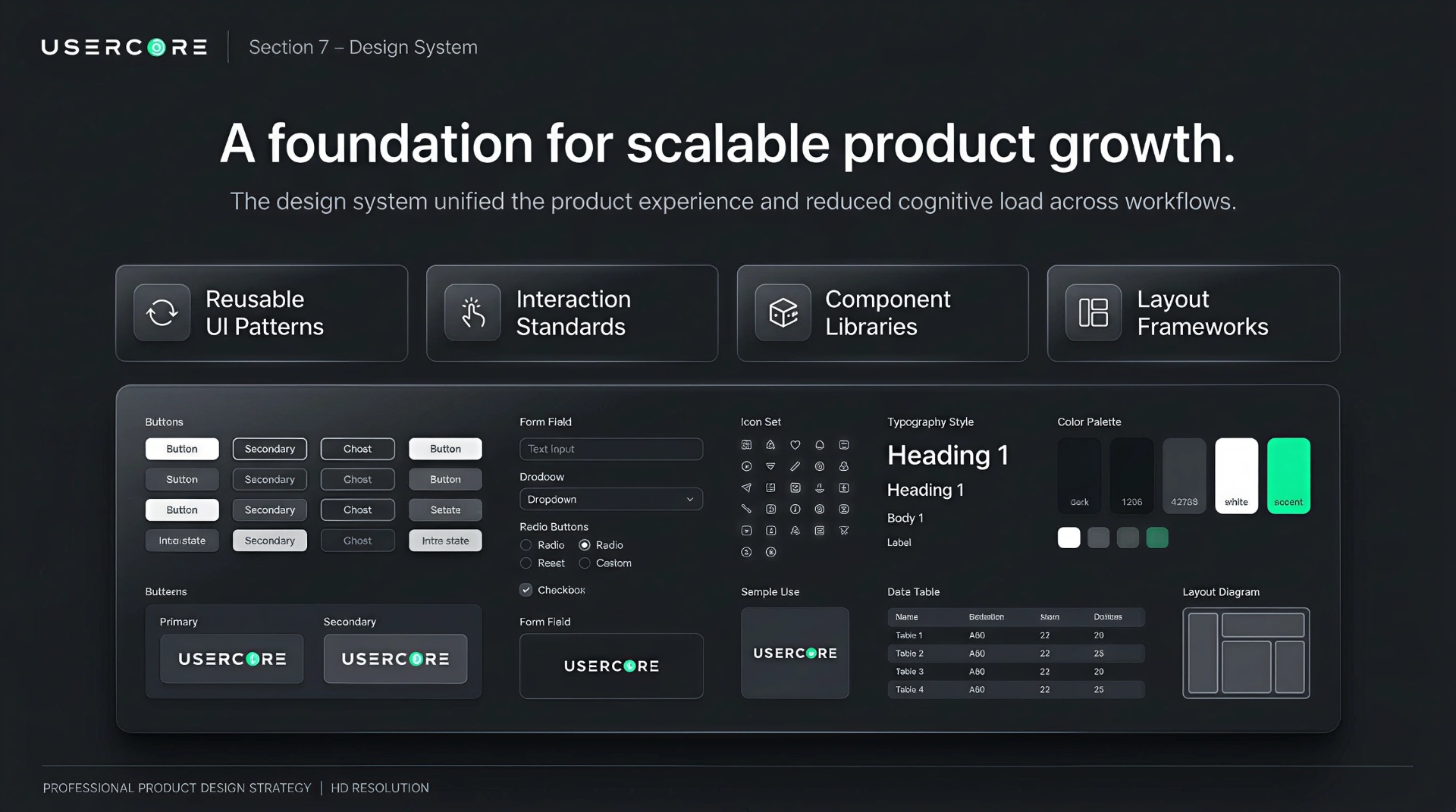Pick the small green swatch below the palette
Viewport: 1456px width, 812px height.
1157,538
